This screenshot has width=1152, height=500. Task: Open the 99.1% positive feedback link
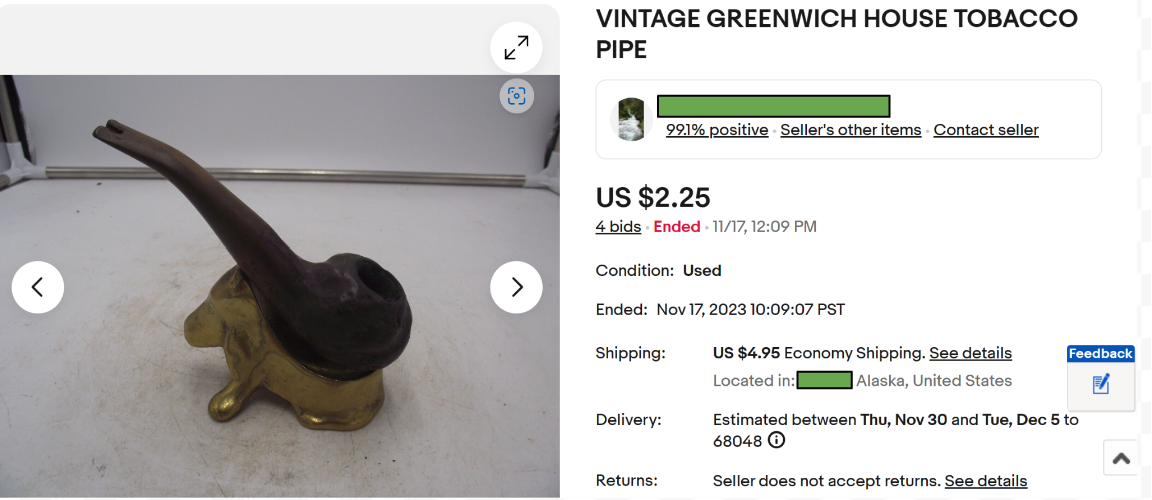(x=717, y=130)
